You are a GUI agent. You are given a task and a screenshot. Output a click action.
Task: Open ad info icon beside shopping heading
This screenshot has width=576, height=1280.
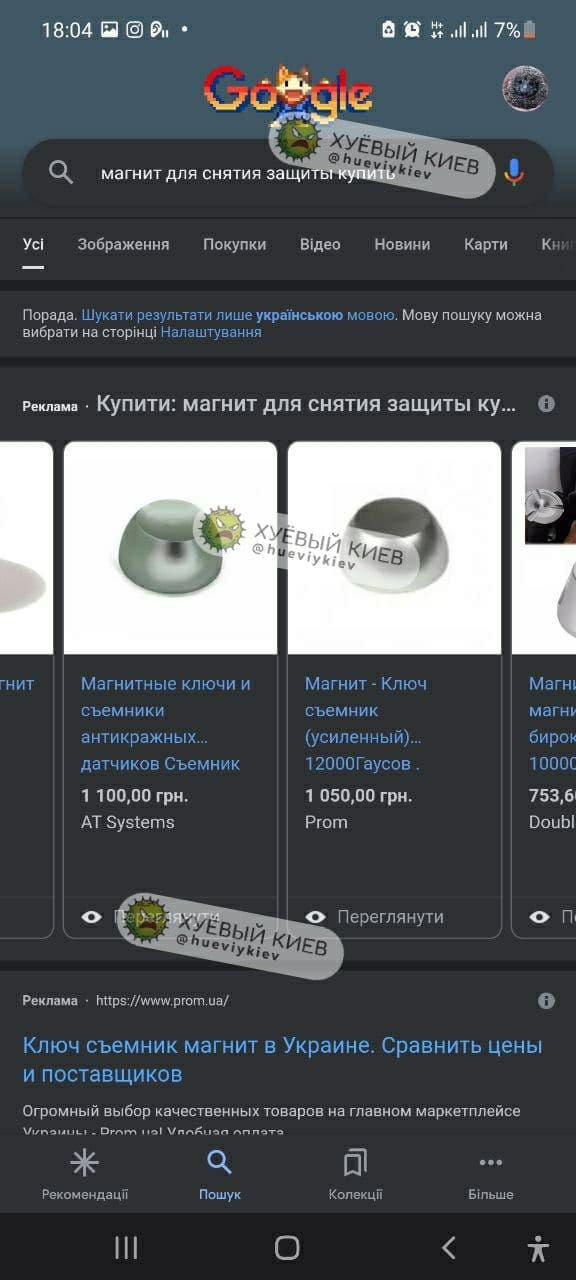pyautogui.click(x=546, y=404)
